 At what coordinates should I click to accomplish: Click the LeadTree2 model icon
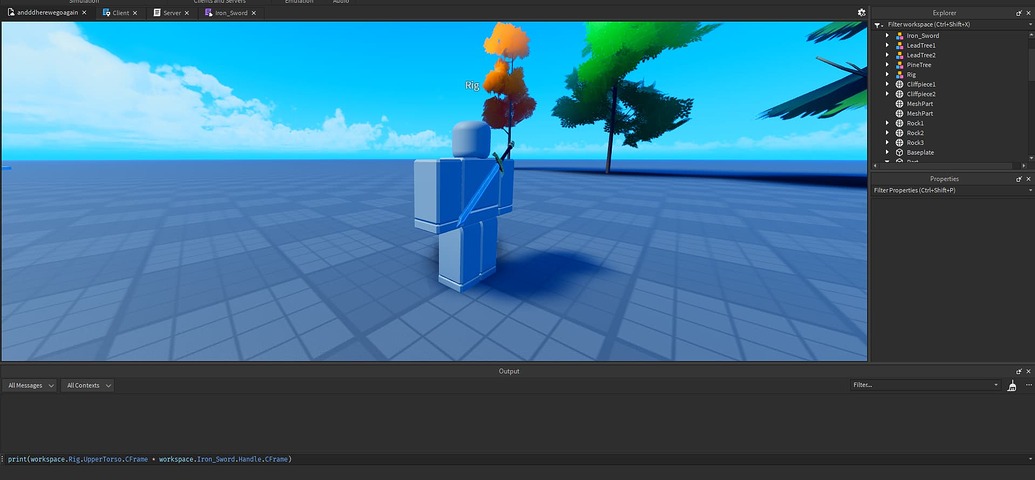pyautogui.click(x=899, y=55)
